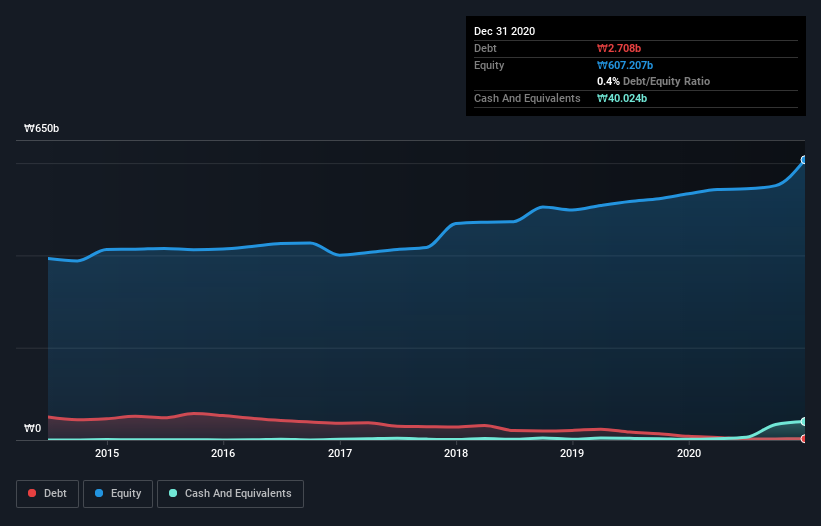Click the 2017 x-axis label
Viewport: 821px width, 526px height.
340,453
